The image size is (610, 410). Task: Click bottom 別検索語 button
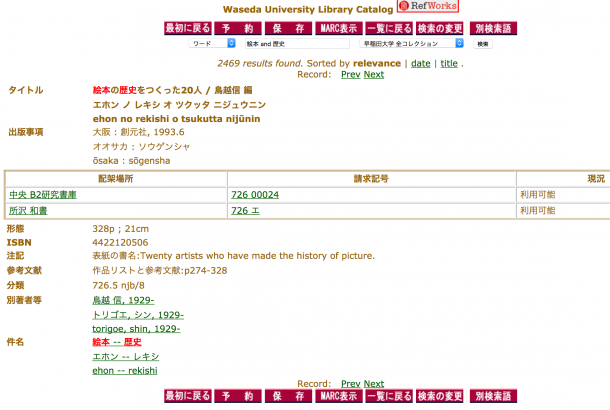pos(493,396)
